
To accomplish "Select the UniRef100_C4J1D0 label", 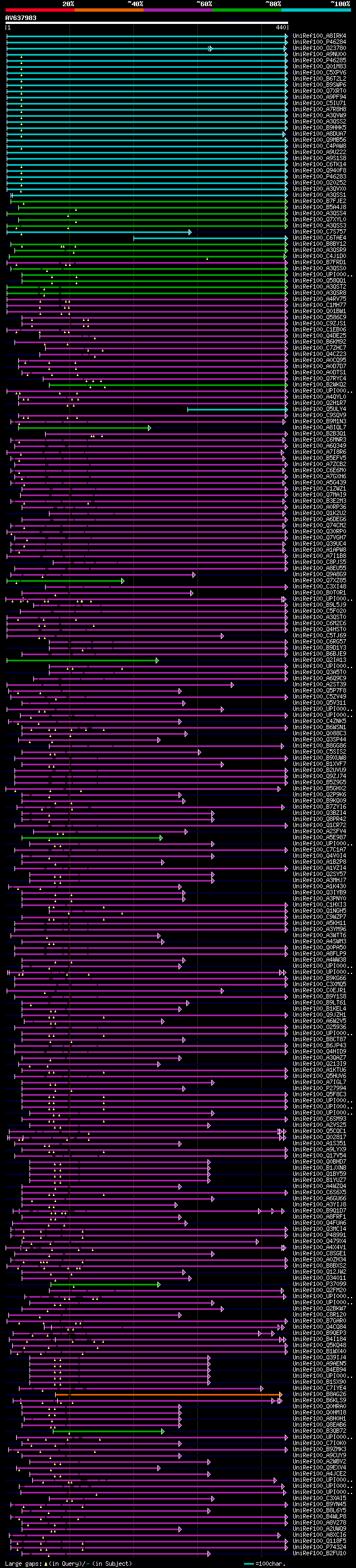I will (319, 256).
